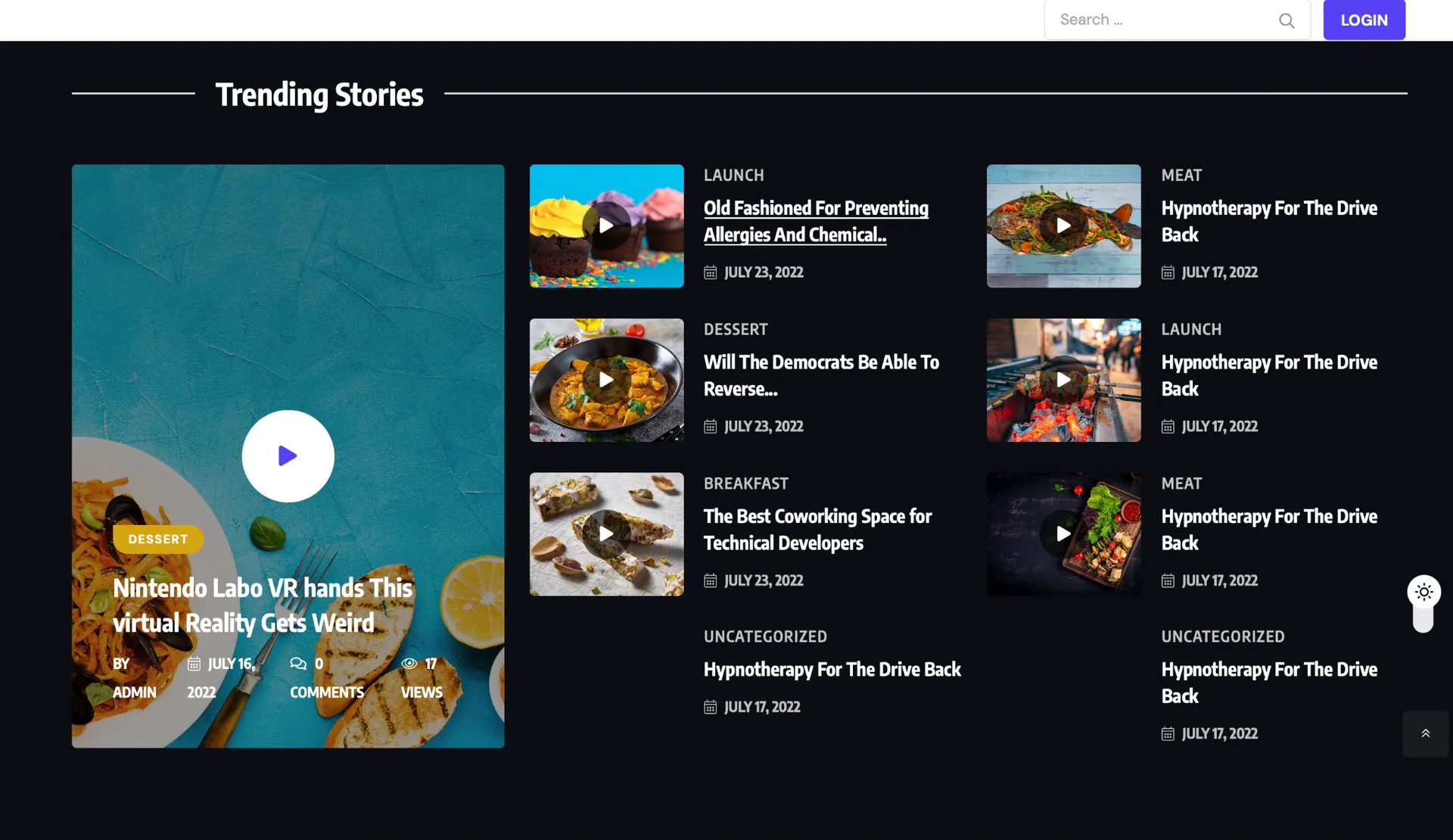Play the cupcake thumbnail video
The image size is (1453, 840).
(x=606, y=226)
